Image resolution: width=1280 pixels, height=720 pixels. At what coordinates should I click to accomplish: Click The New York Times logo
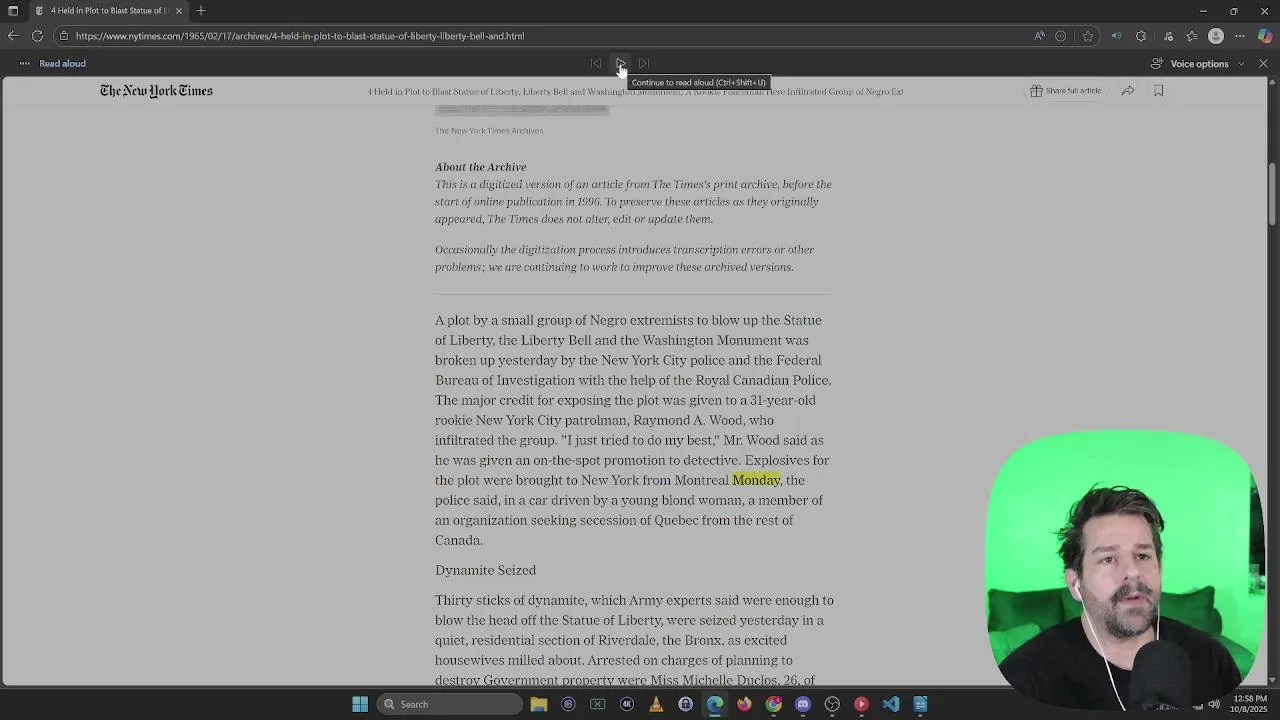click(x=156, y=91)
